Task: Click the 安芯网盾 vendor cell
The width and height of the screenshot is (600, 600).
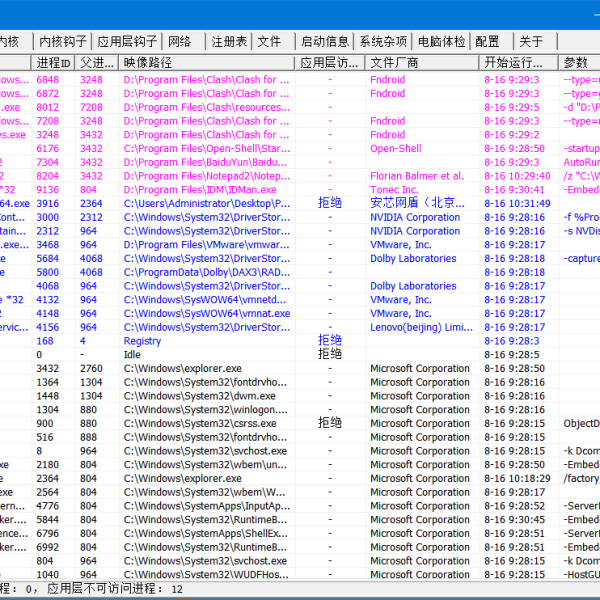Action: click(x=417, y=203)
